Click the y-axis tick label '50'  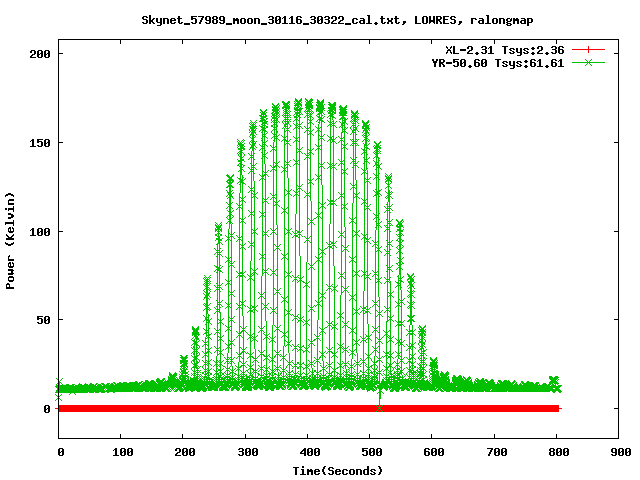44,320
